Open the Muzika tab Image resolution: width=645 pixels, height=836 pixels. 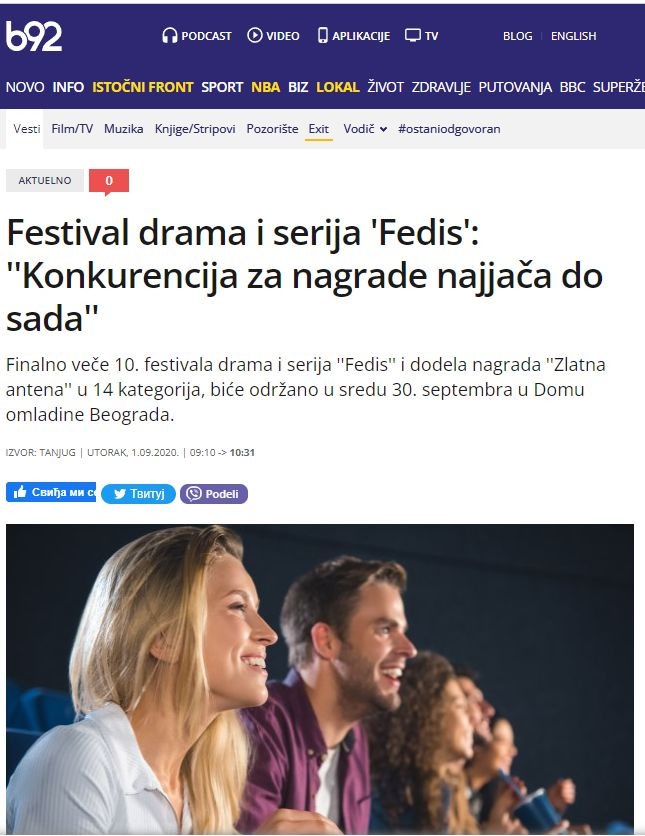(124, 129)
